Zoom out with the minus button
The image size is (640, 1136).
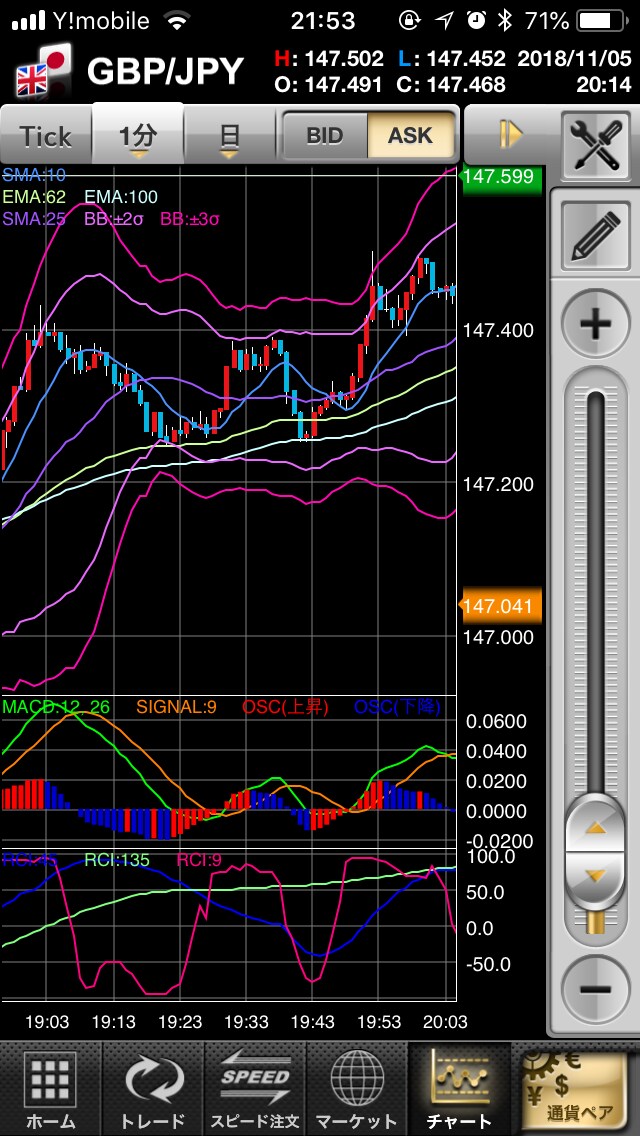pos(596,989)
